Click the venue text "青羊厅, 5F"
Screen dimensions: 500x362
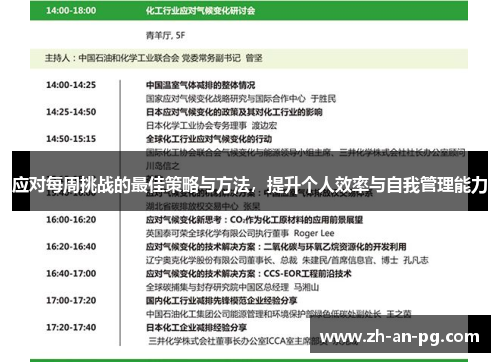165,35
